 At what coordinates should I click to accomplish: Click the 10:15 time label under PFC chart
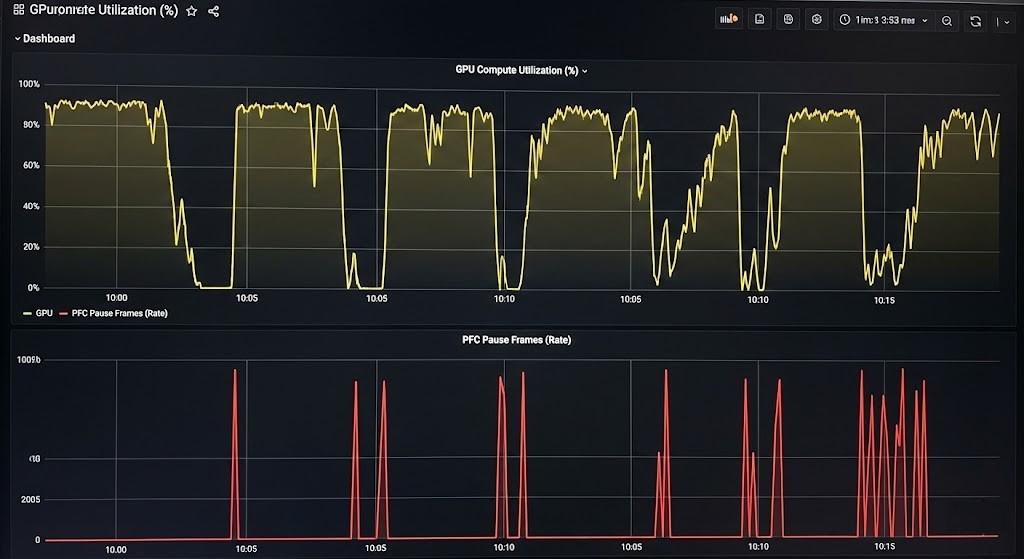[884, 547]
